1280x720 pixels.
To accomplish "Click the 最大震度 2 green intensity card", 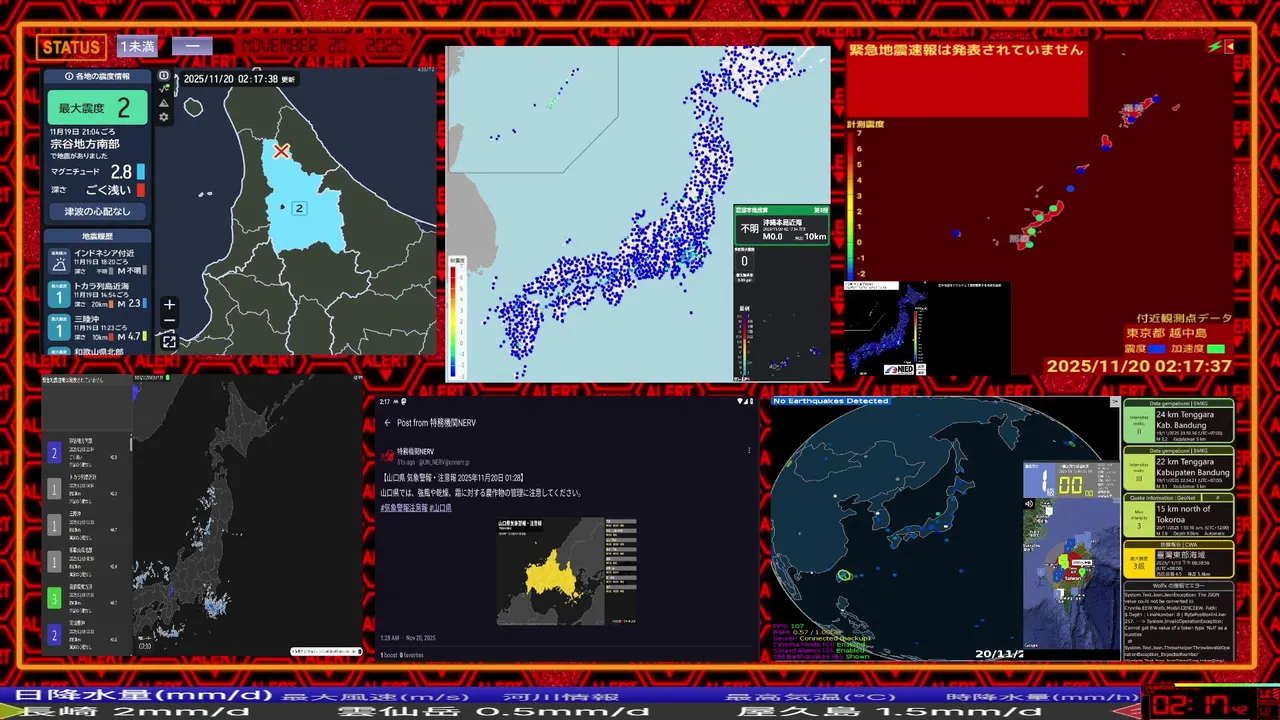I will coord(98,108).
